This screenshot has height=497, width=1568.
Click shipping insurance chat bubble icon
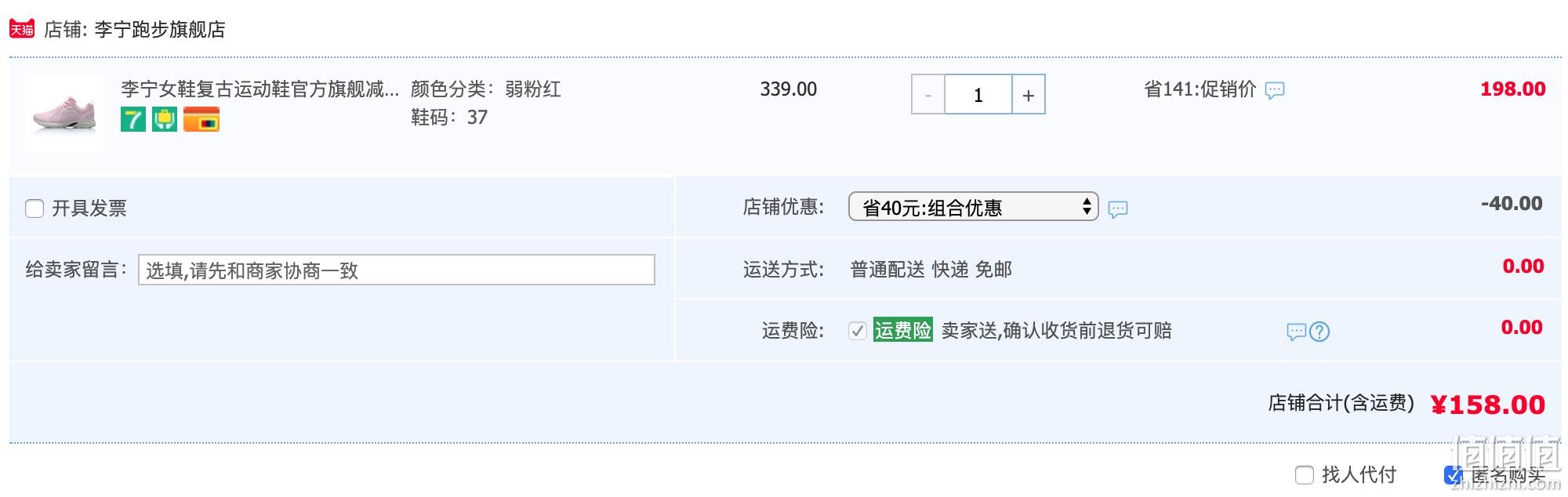coord(1297,332)
